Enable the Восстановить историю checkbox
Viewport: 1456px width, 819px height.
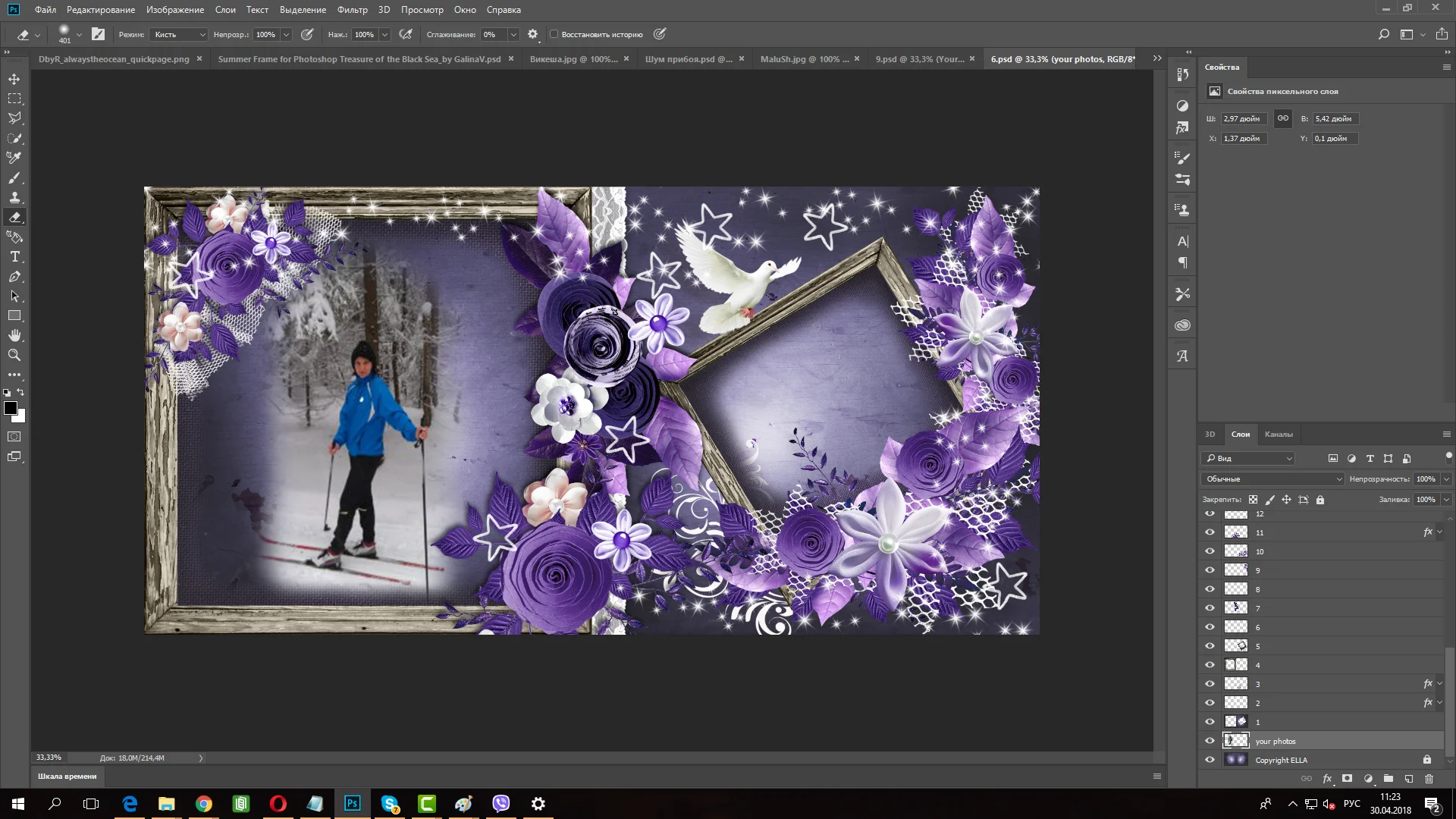[554, 34]
